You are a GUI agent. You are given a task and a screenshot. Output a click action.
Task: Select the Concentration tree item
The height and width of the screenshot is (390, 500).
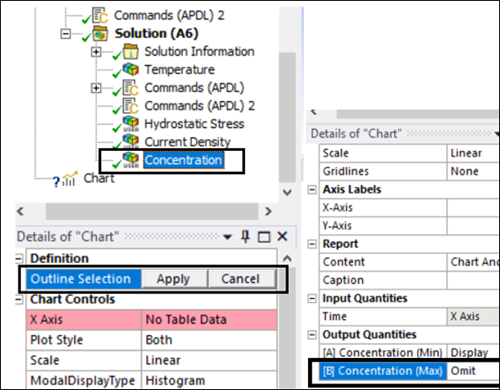(x=183, y=160)
